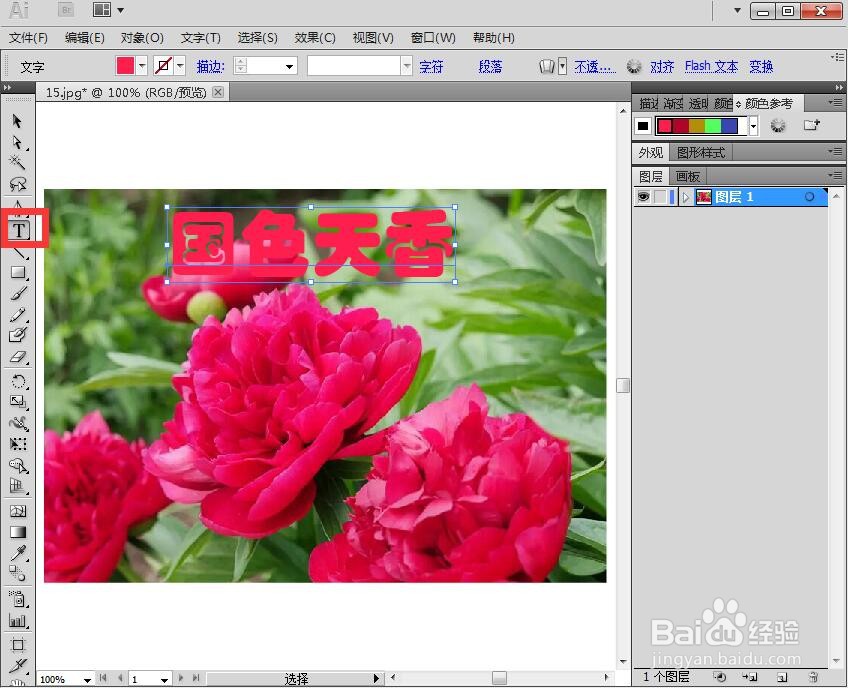Select the Selection (black arrow) tool
The height and width of the screenshot is (688, 848).
[17, 121]
